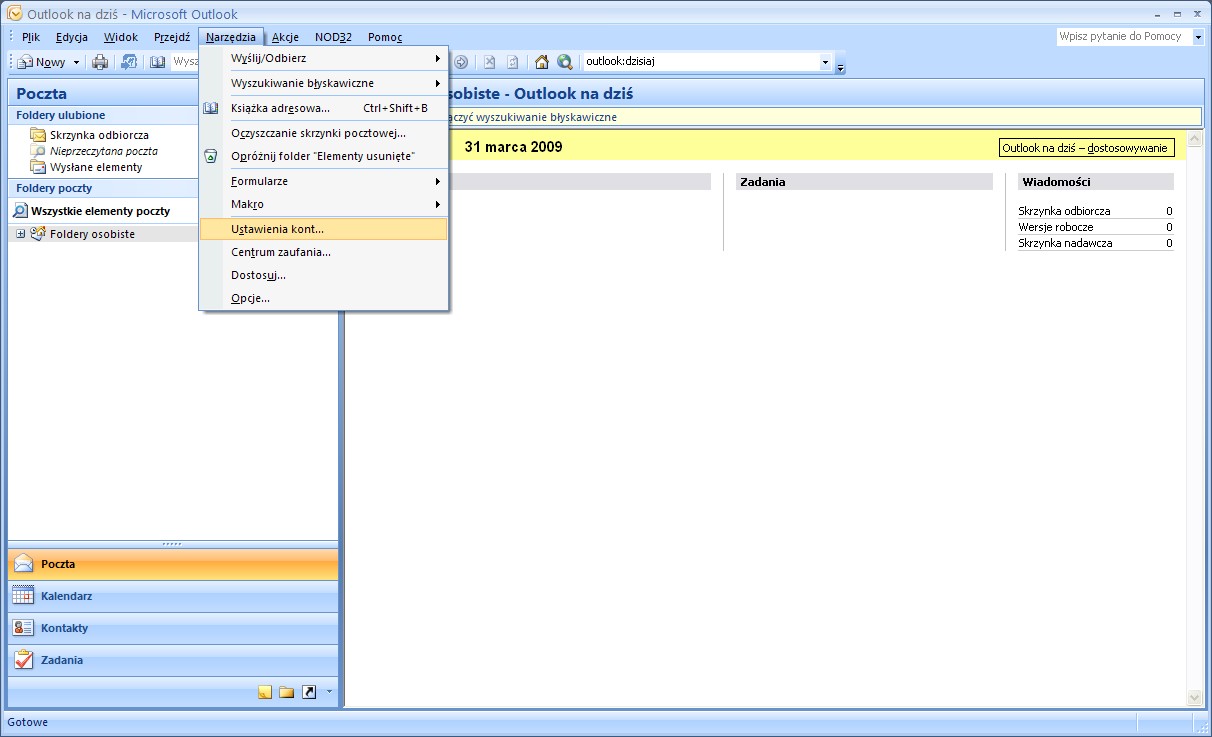1212x737 pixels.
Task: Open Wersje robocze link under Wiadomości
Action: click(x=1056, y=227)
